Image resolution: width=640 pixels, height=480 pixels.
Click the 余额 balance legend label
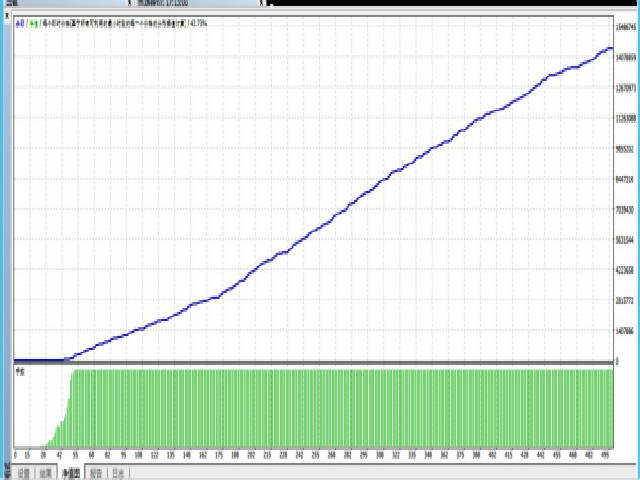tap(20, 22)
